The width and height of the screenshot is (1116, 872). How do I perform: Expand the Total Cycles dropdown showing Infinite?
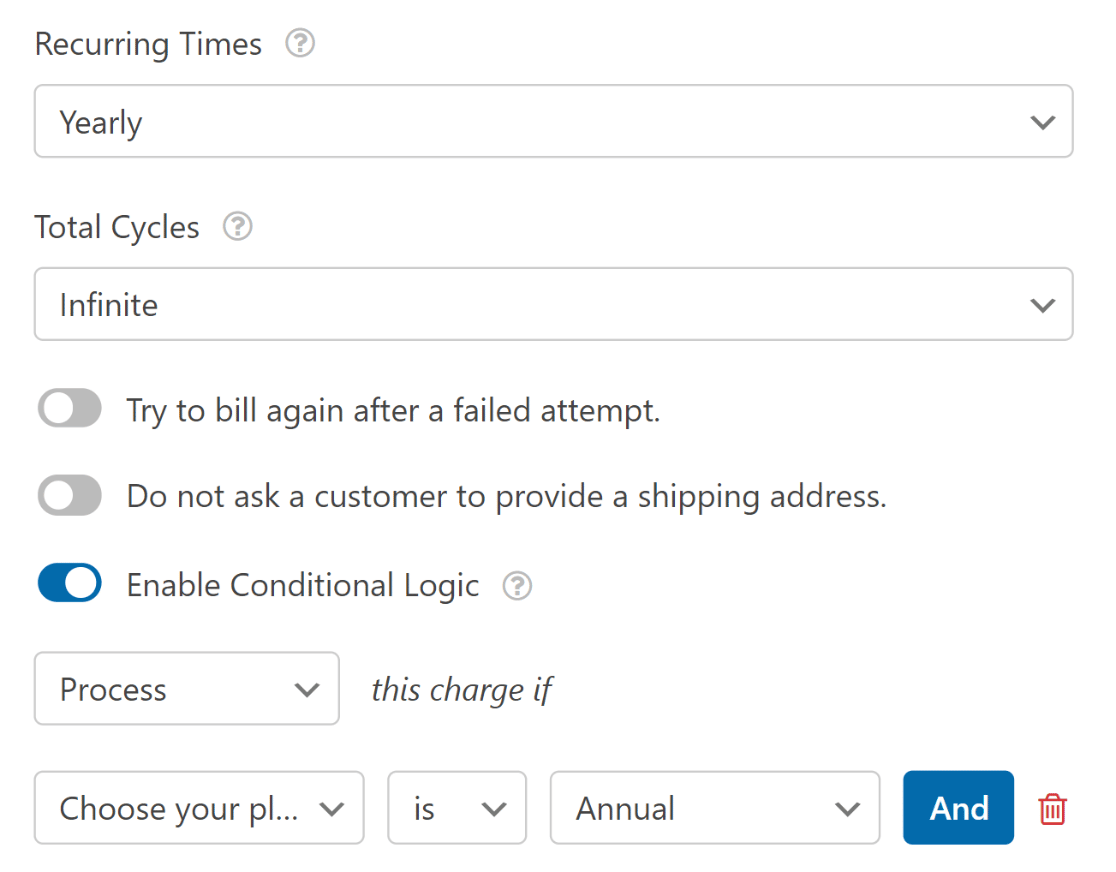click(x=553, y=304)
